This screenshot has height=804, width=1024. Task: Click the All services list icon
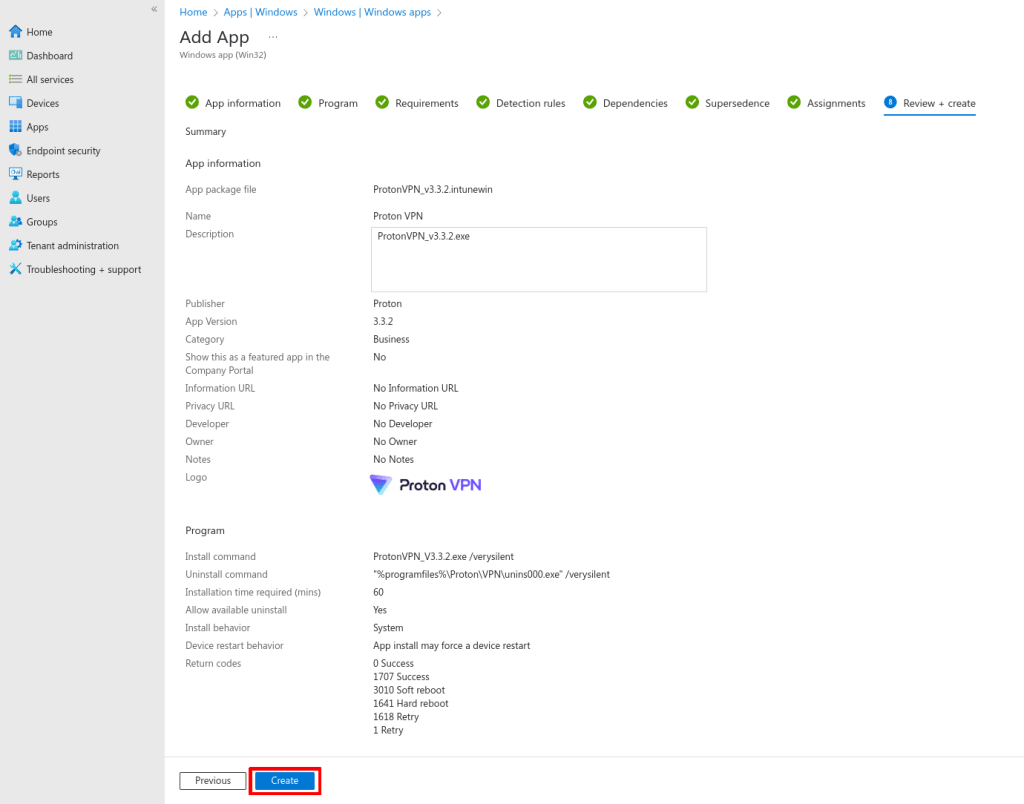[x=16, y=79]
